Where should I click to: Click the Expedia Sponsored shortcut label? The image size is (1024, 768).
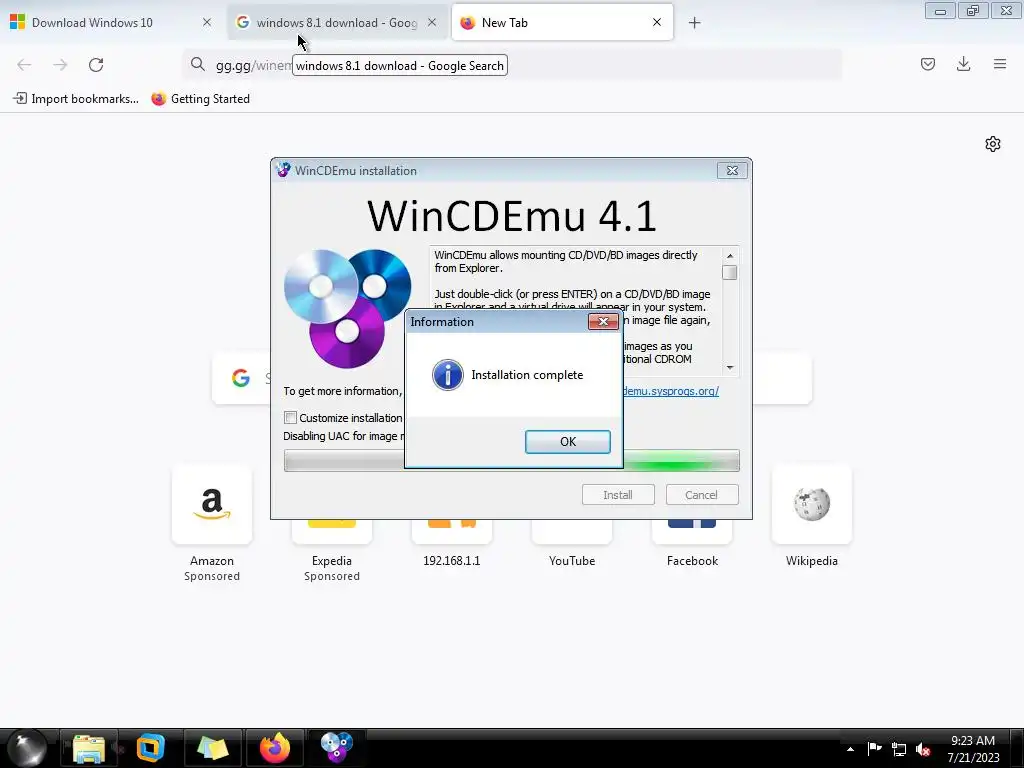332,568
